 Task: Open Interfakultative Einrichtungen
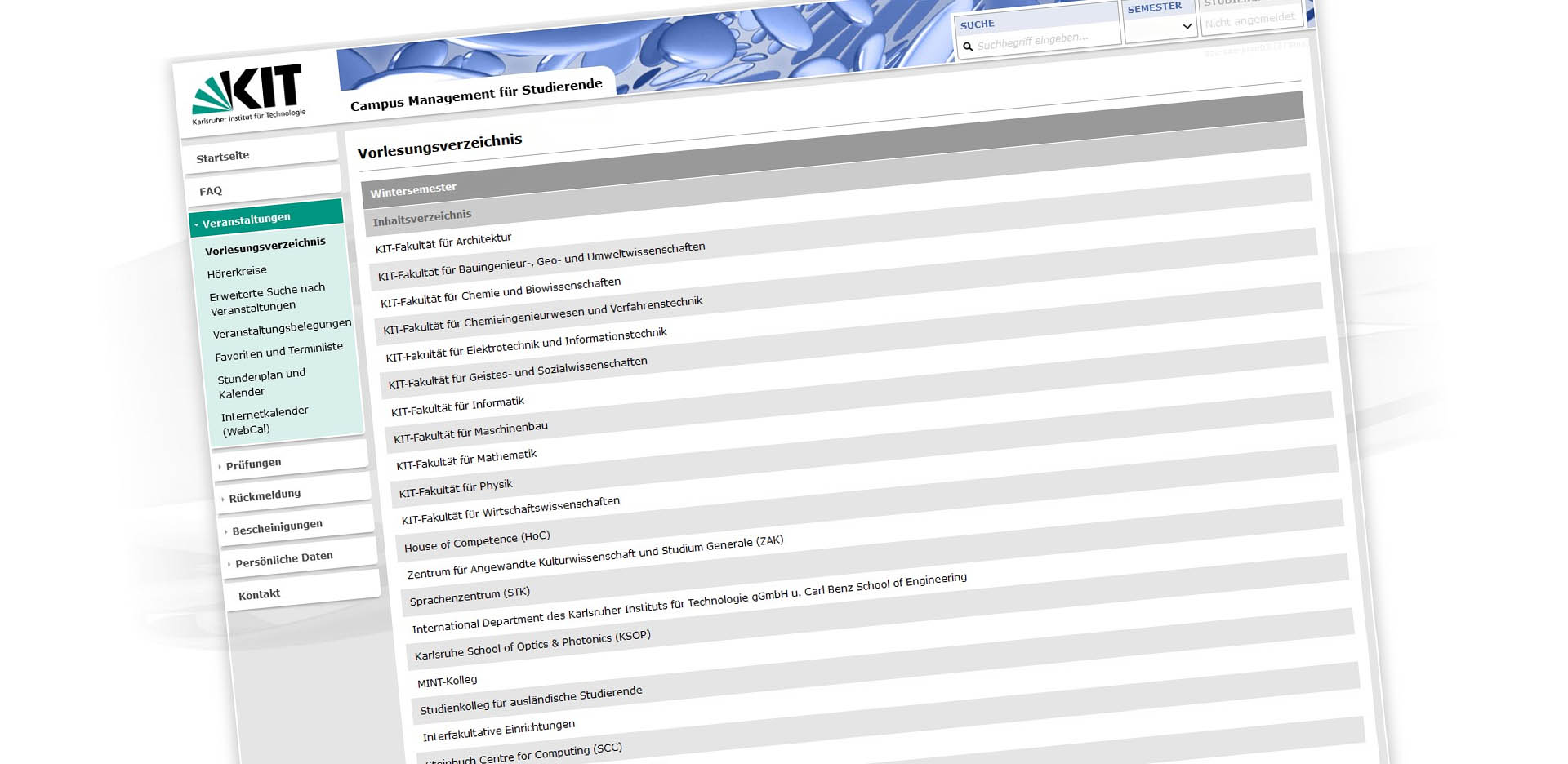[498, 731]
